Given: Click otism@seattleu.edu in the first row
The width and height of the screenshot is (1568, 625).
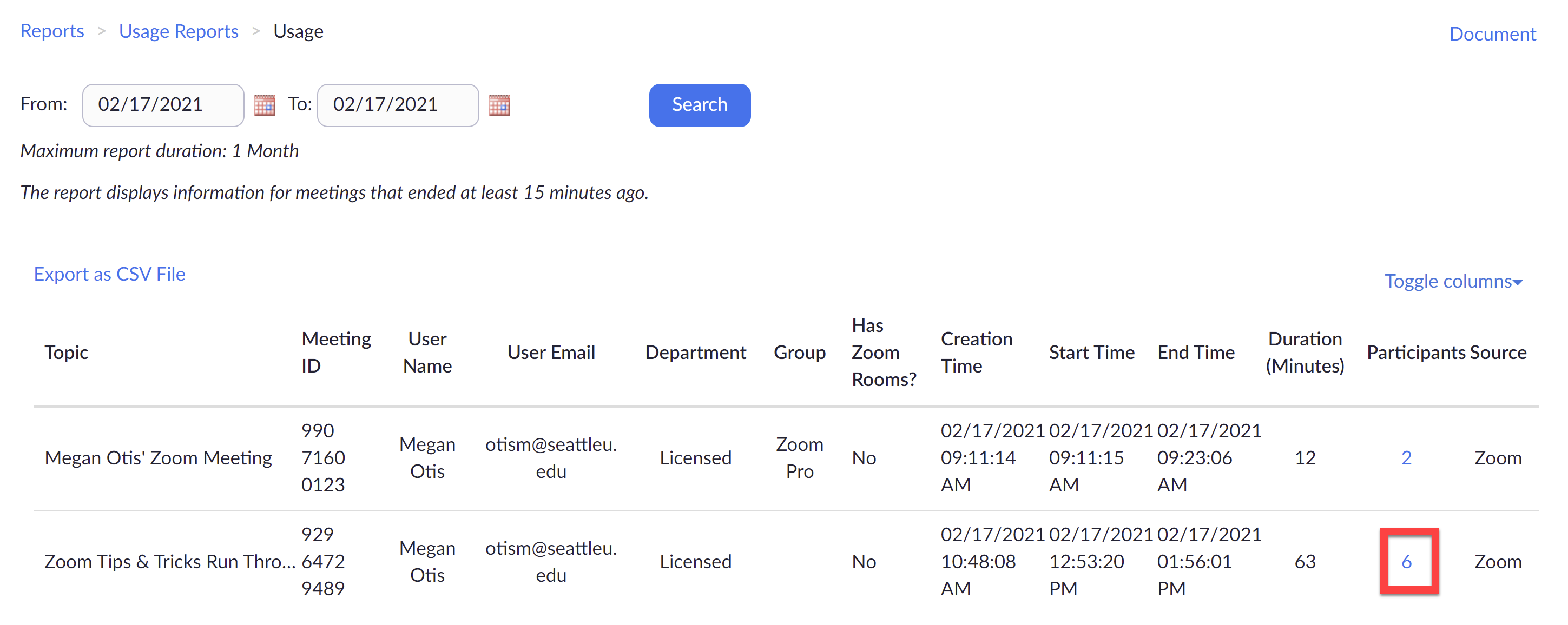Looking at the screenshot, I should [x=551, y=458].
